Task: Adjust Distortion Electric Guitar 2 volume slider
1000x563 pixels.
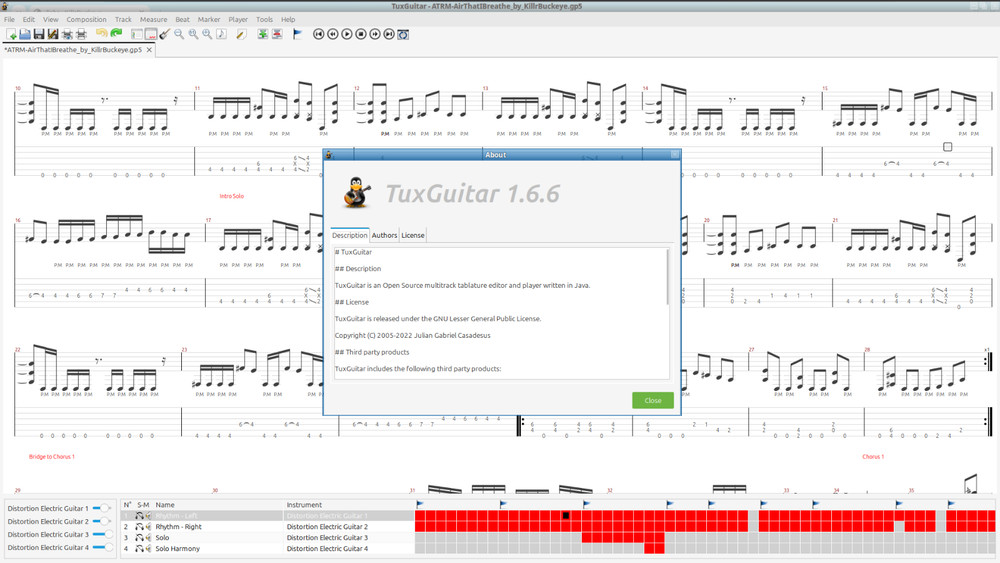Action: coord(102,522)
